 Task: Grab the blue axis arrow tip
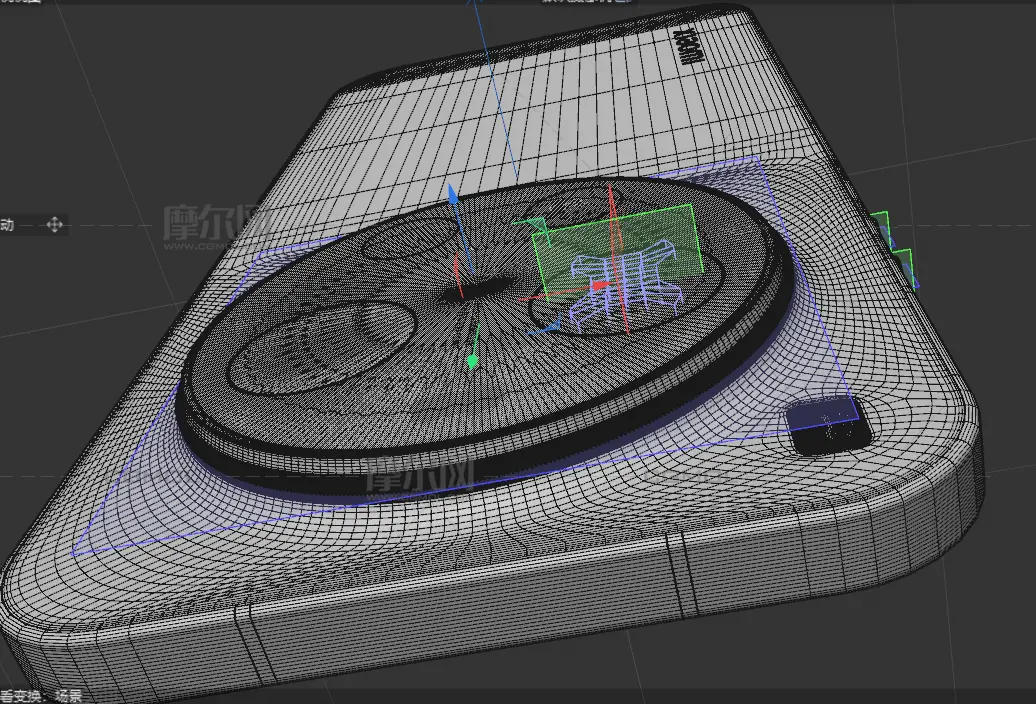452,194
